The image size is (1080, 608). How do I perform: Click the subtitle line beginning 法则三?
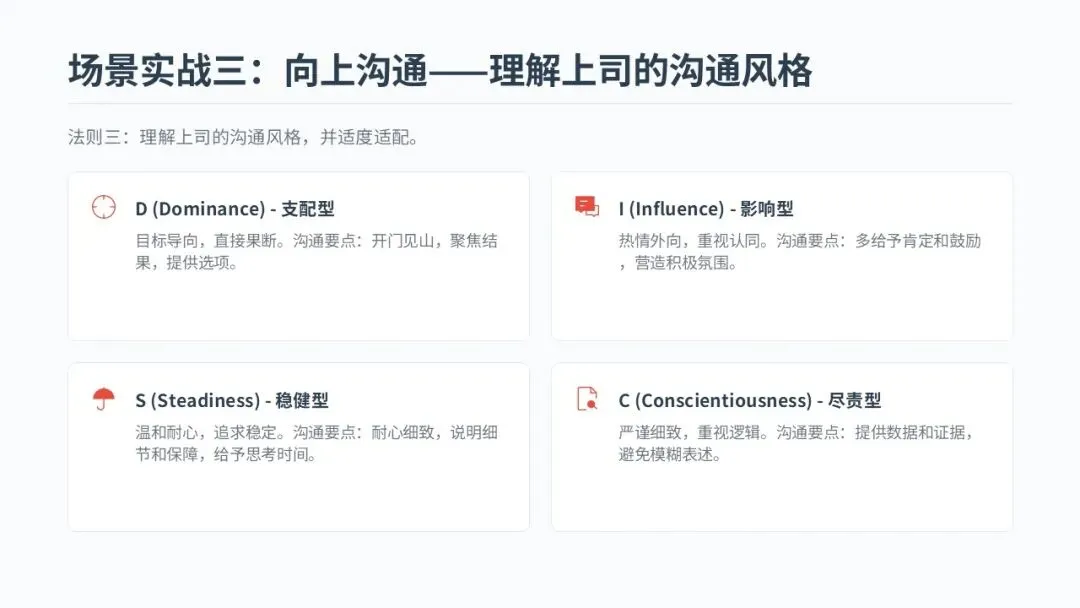pos(243,137)
